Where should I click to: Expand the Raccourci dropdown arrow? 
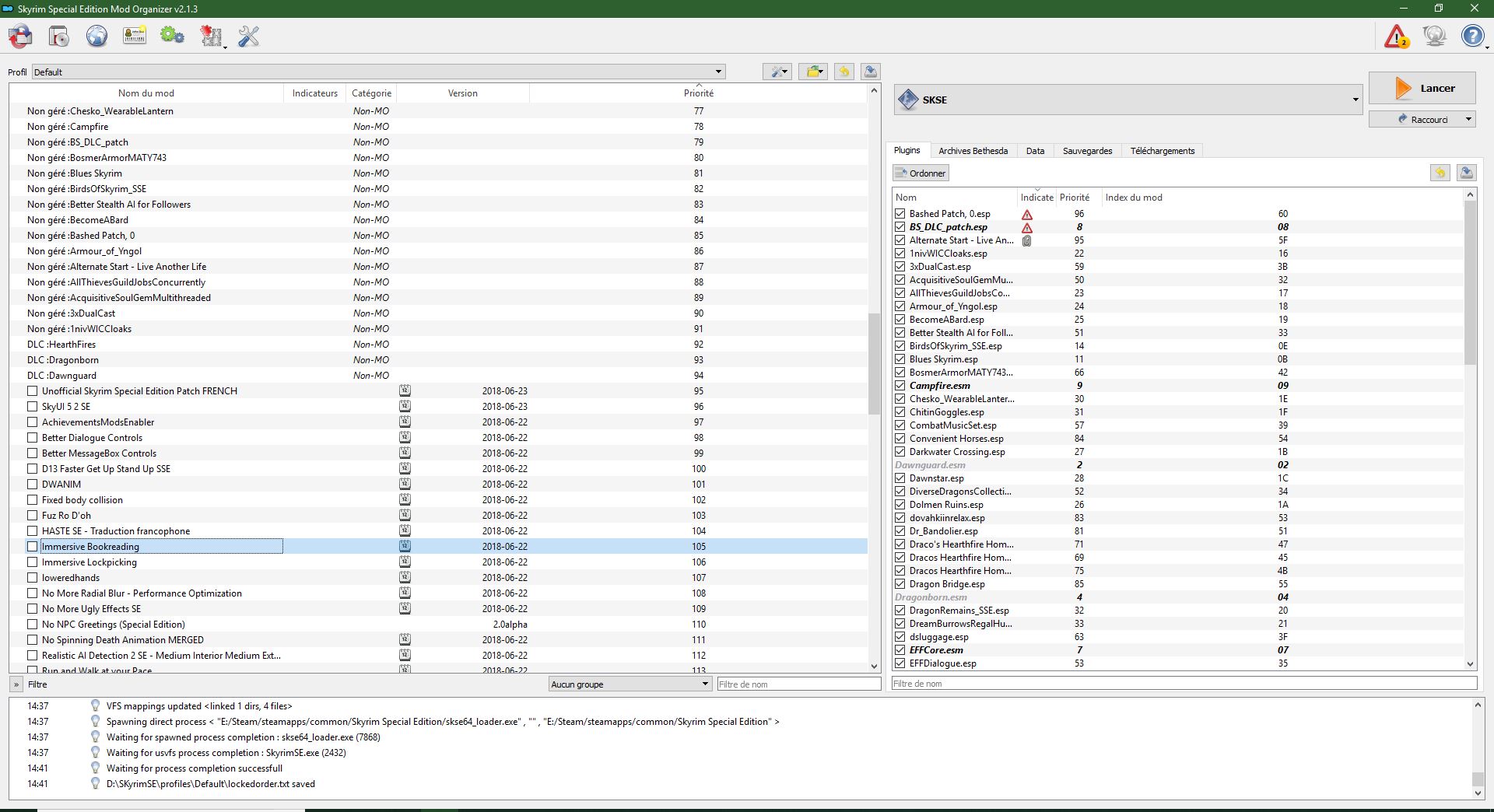[x=1468, y=119]
